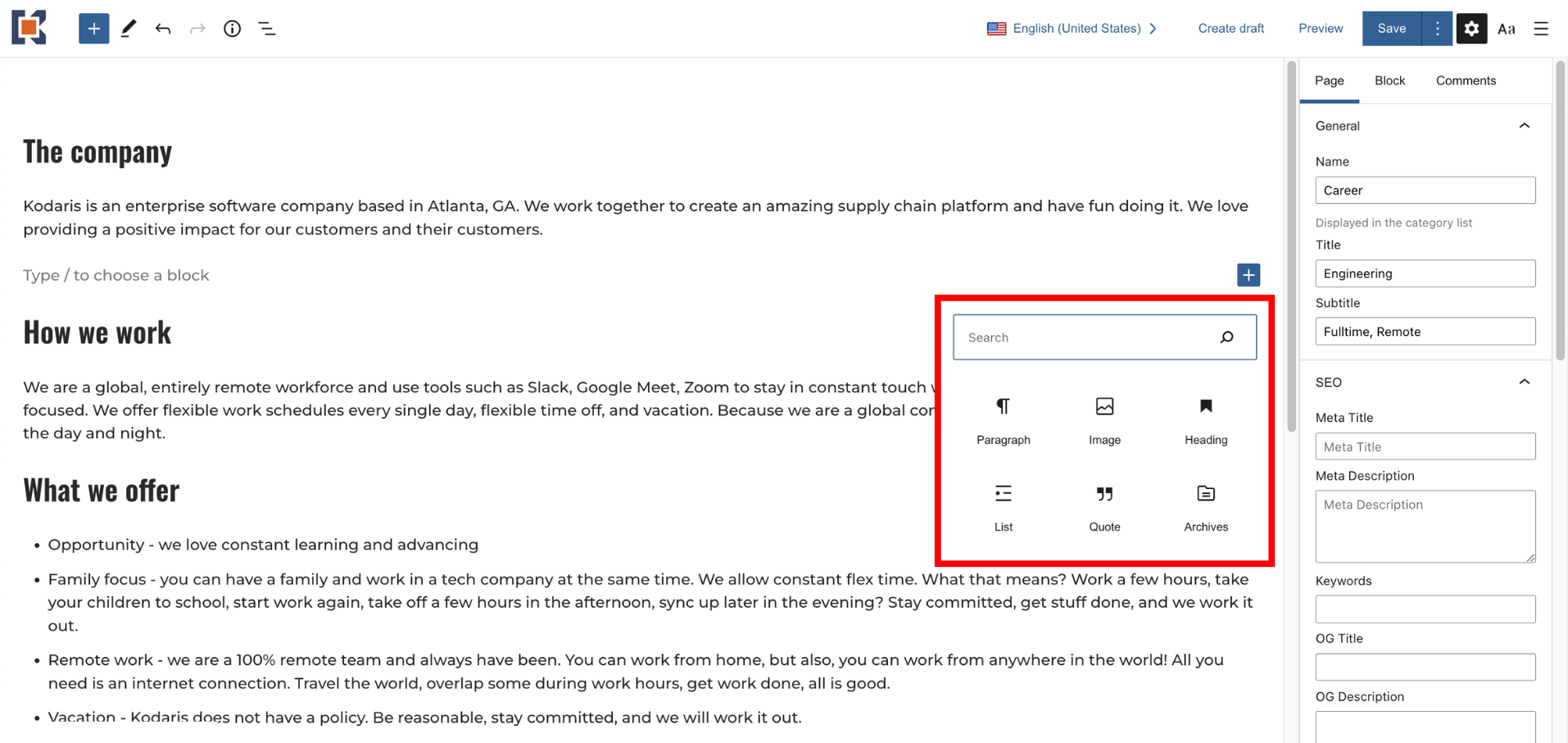1568x743 pixels.
Task: Open the page Preview
Action: [x=1321, y=29]
